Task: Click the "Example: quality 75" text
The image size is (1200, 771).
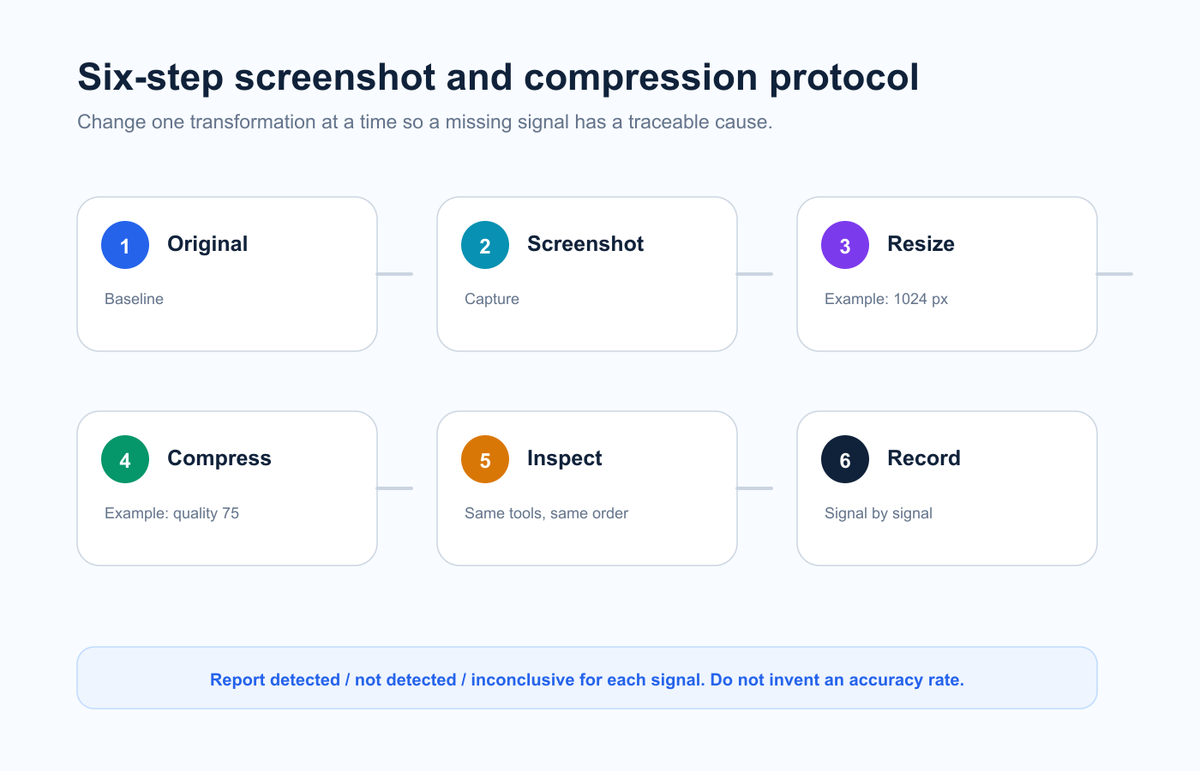Action: [x=172, y=513]
